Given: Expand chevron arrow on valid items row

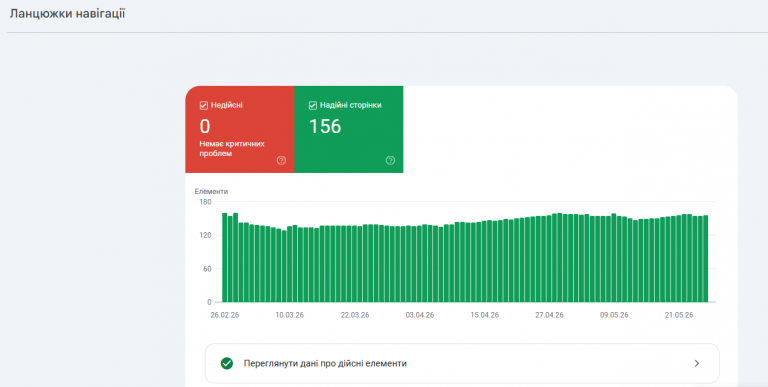Looking at the screenshot, I should tap(697, 363).
